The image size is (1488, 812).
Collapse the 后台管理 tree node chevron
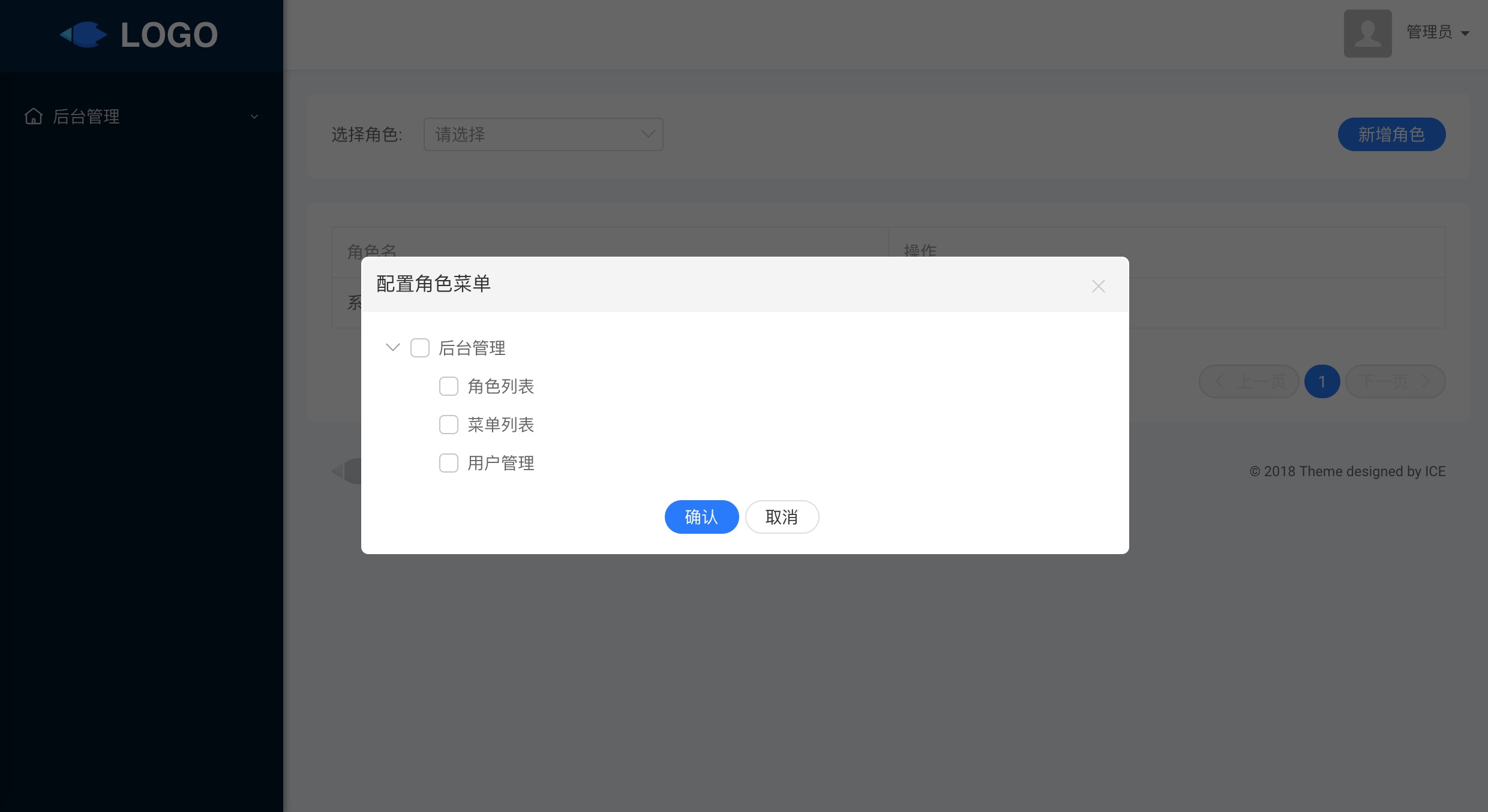(392, 347)
